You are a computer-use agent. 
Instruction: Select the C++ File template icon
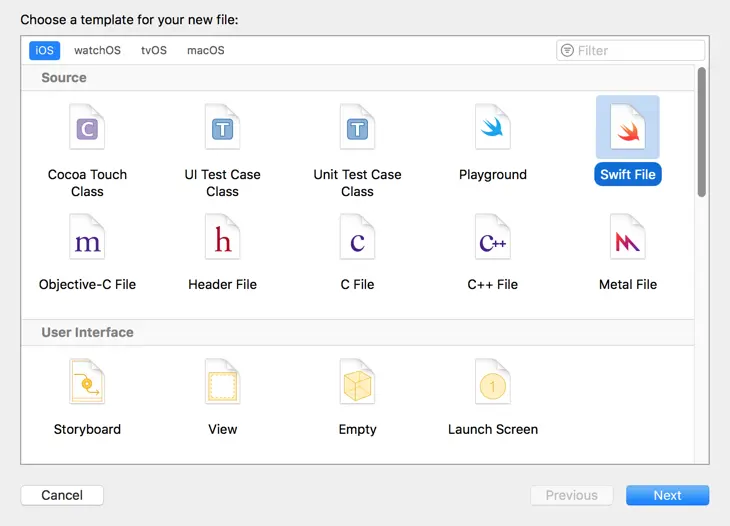[x=492, y=240]
